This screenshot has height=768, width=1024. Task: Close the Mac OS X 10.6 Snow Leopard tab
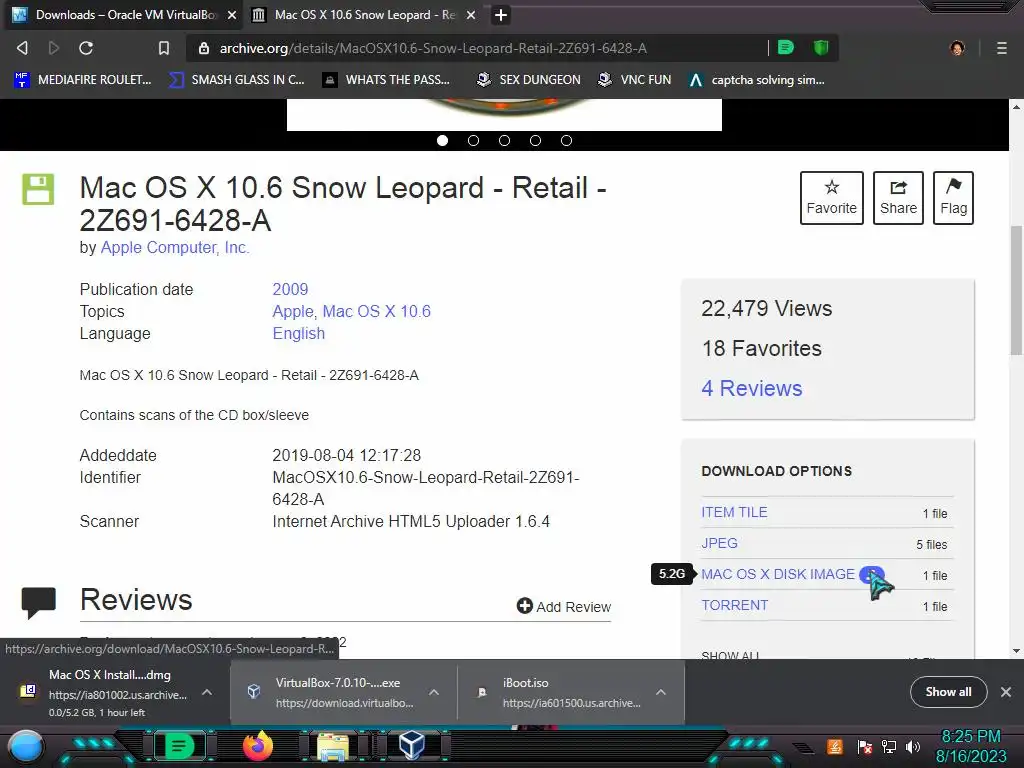[471, 15]
